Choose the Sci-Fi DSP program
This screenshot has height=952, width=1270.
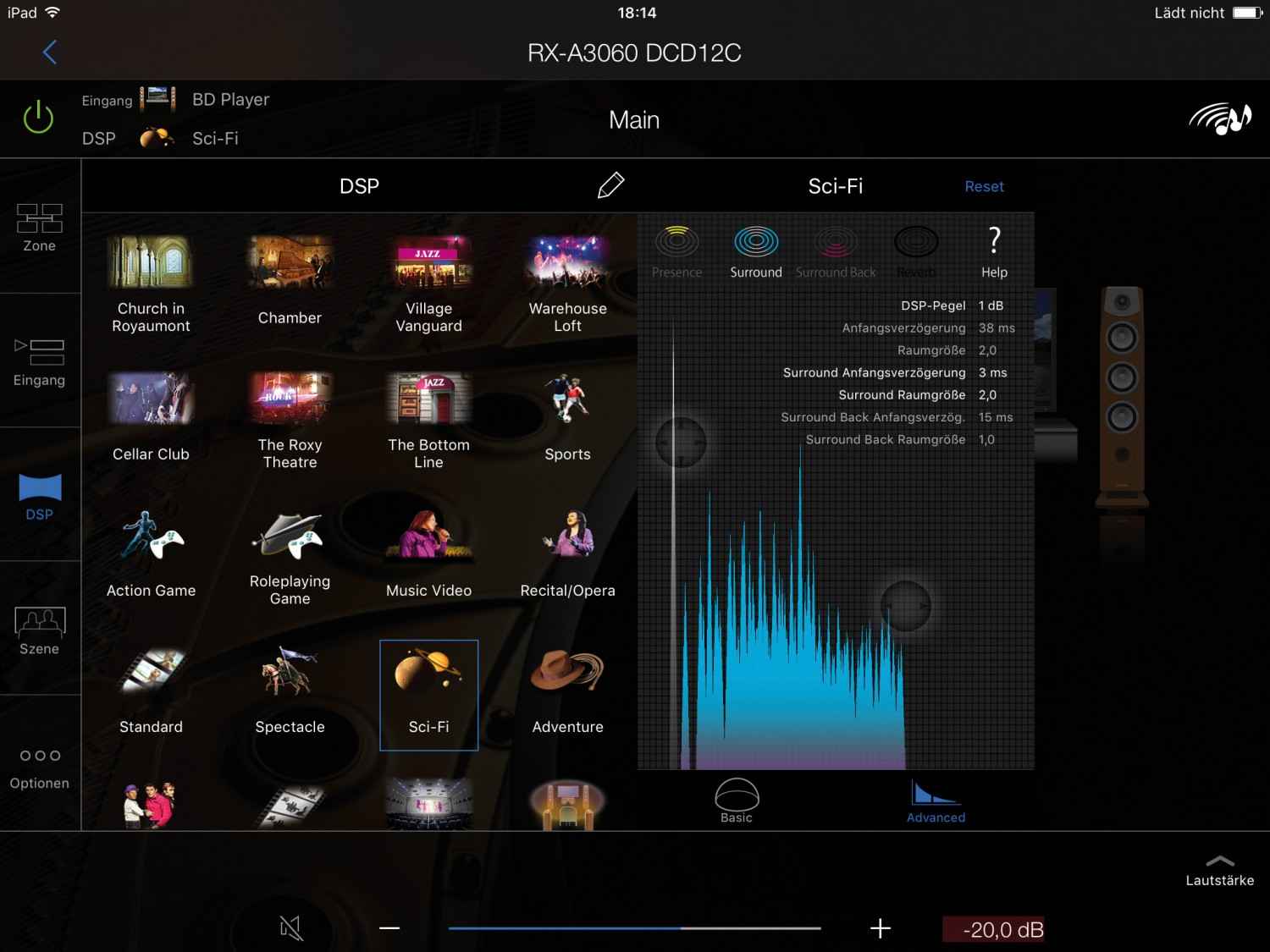pos(428,695)
